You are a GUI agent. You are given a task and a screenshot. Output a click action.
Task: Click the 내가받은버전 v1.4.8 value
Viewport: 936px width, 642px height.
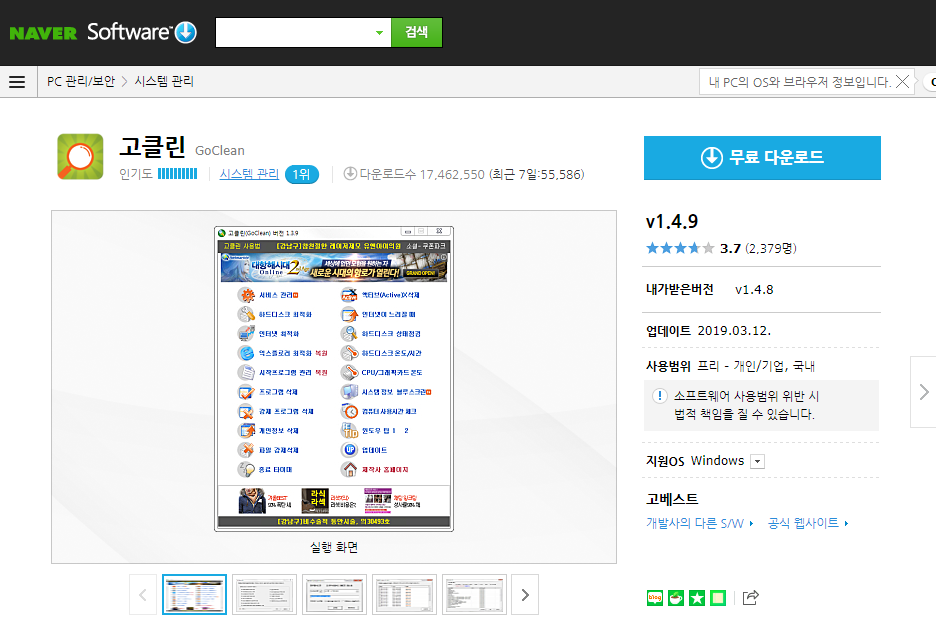click(x=754, y=290)
